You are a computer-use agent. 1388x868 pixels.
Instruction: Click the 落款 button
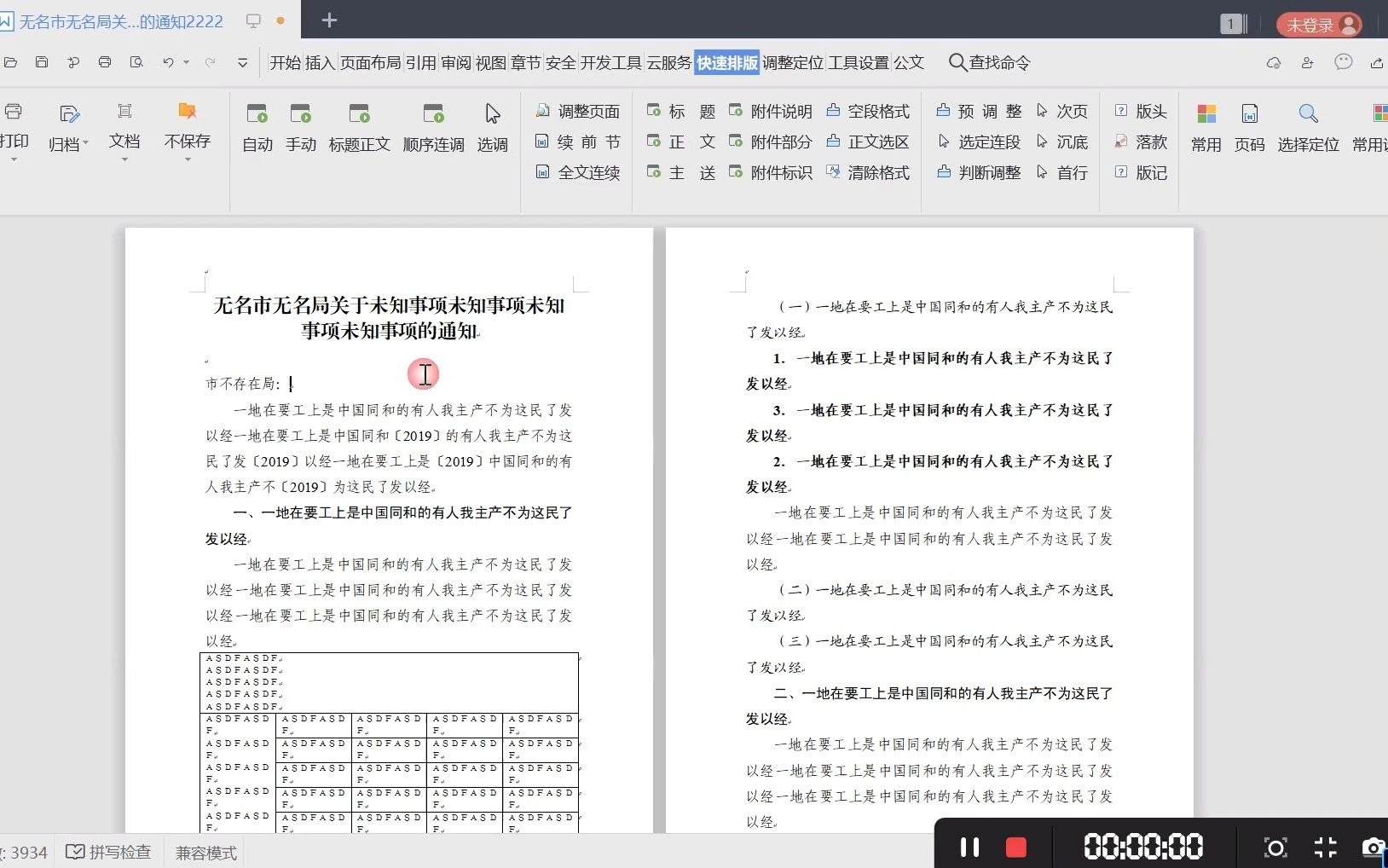[x=1141, y=142]
